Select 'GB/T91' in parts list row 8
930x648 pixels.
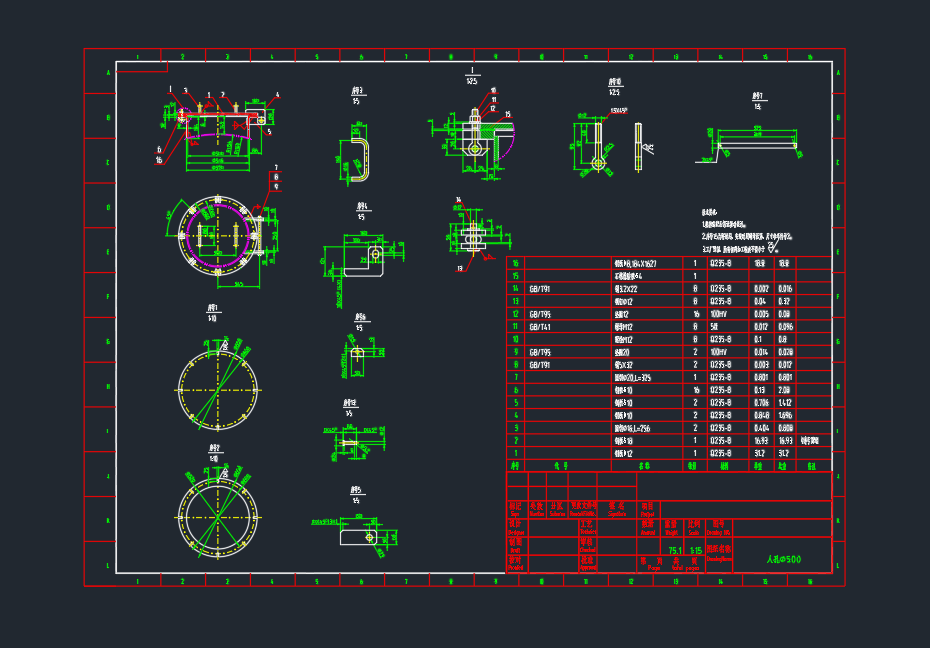540,365
